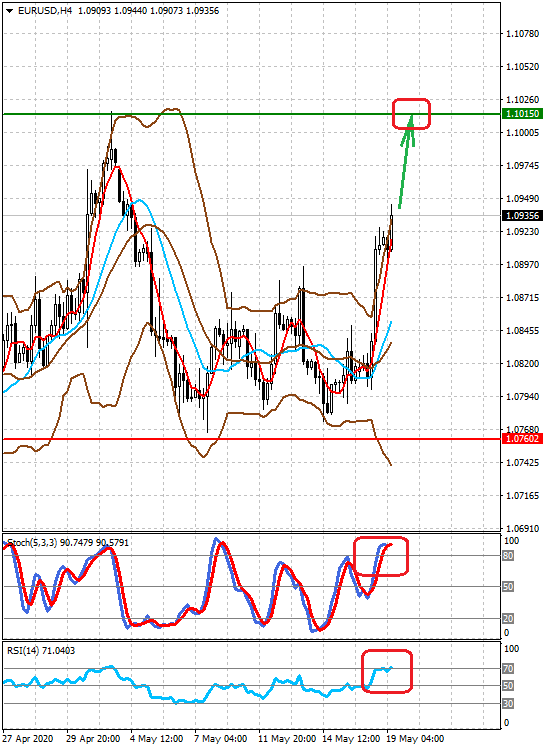Select the green upward arrow annotation

[x=406, y=162]
